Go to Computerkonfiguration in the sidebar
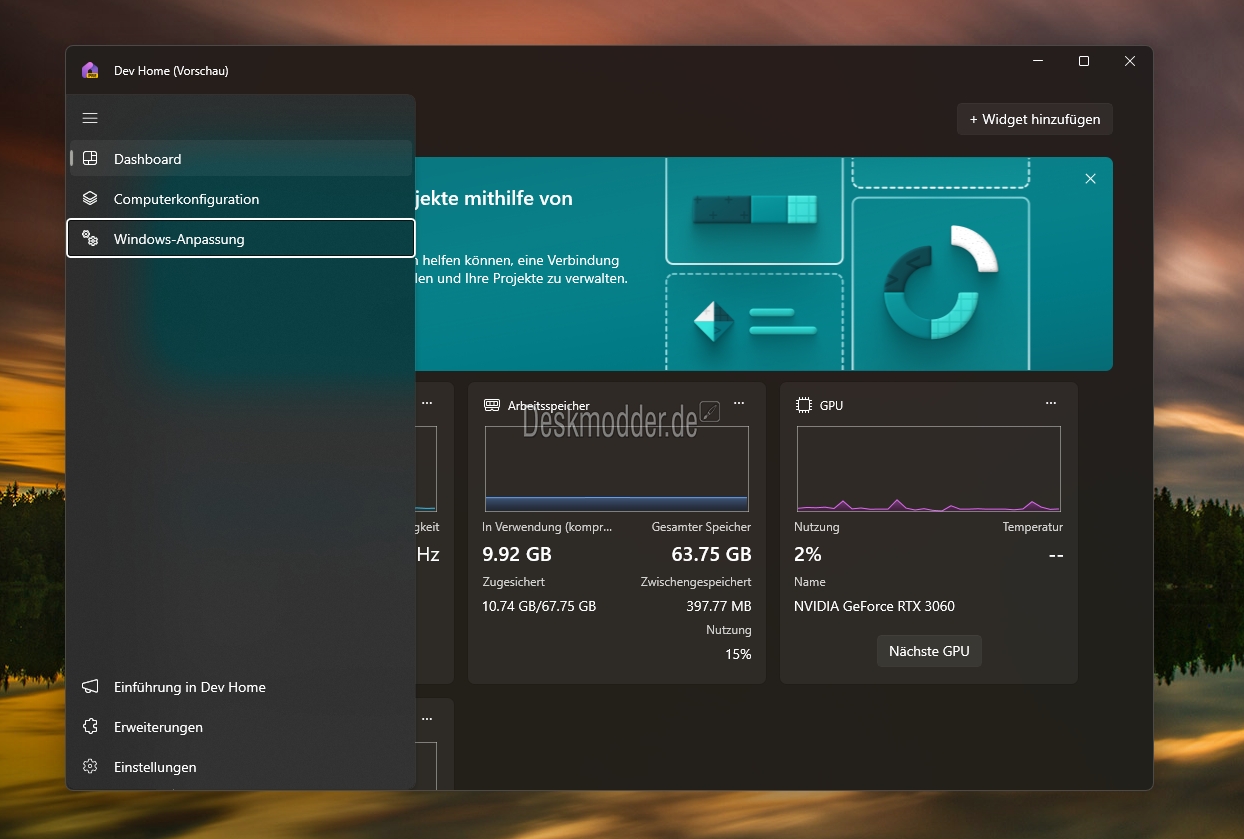The height and width of the screenshot is (839, 1244). pos(186,199)
